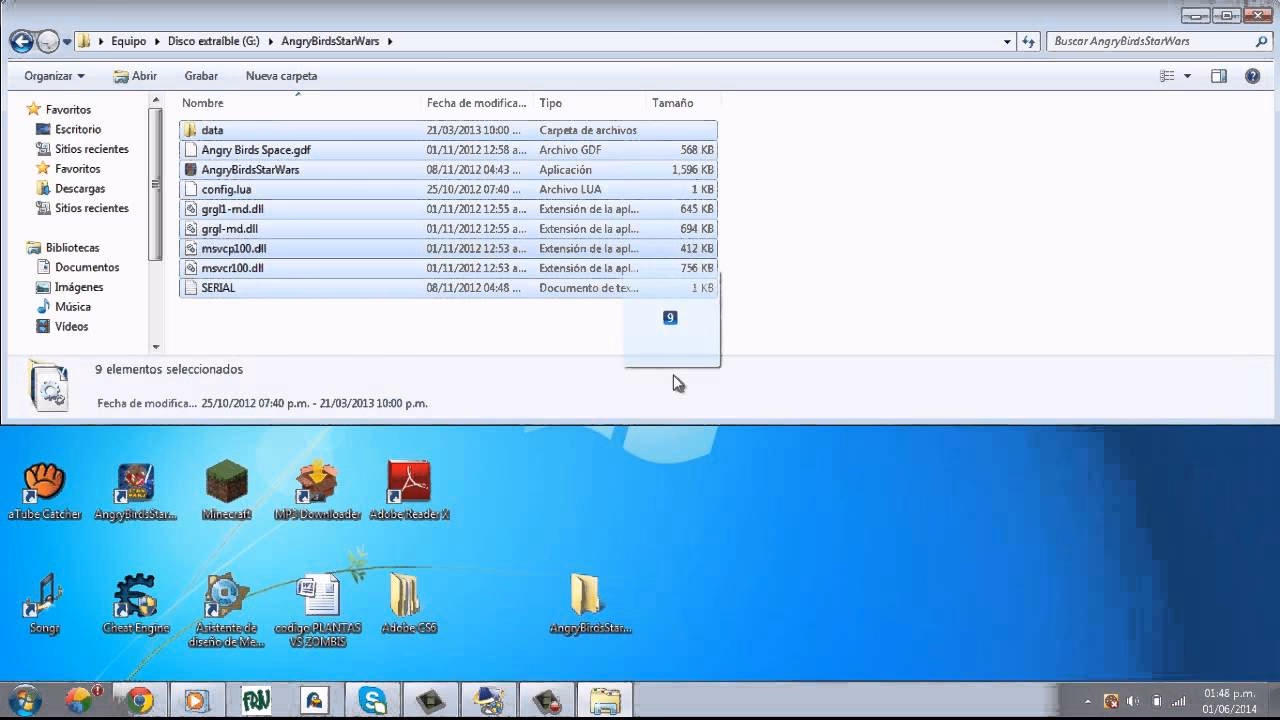
Task: Launch the AngryBirdsStarWars desktop shortcut with bird icon
Action: (x=135, y=490)
